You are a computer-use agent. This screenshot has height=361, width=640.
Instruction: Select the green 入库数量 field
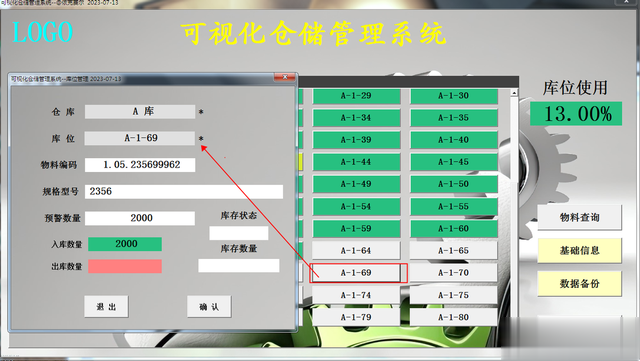click(125, 244)
